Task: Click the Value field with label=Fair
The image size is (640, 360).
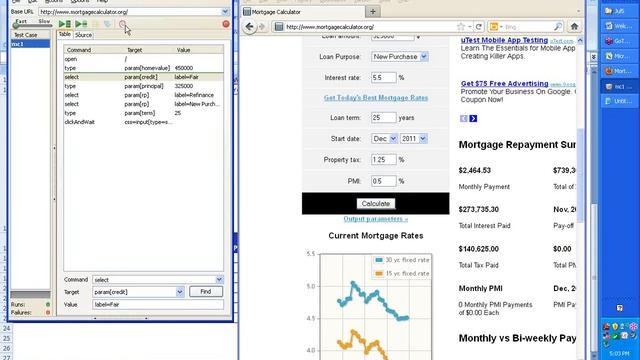Action: click(x=158, y=304)
